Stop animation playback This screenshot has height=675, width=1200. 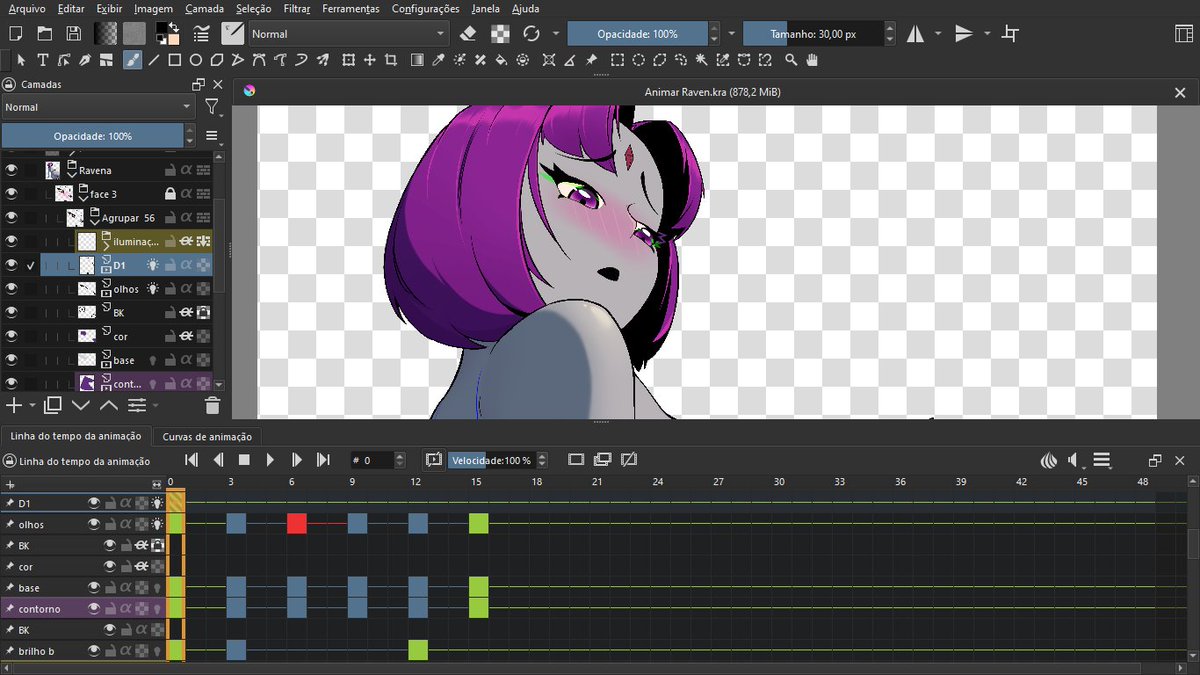point(244,460)
